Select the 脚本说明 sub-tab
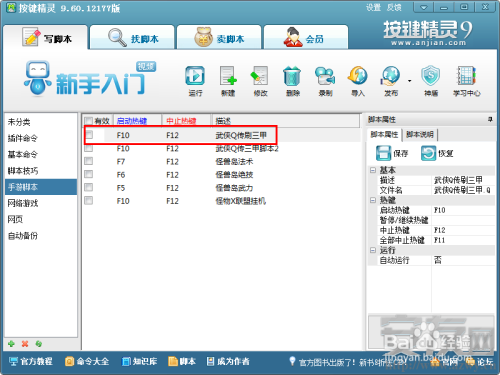Screen dimensions: 500x375 click(420, 134)
